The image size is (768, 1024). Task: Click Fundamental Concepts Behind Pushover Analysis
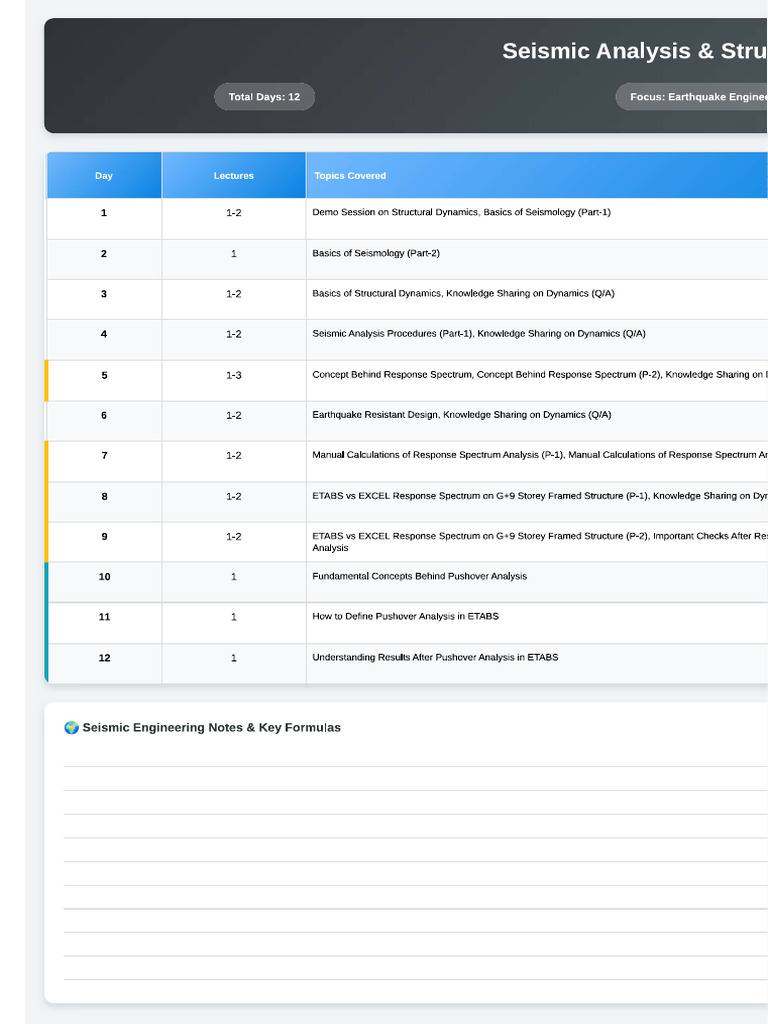tap(419, 576)
